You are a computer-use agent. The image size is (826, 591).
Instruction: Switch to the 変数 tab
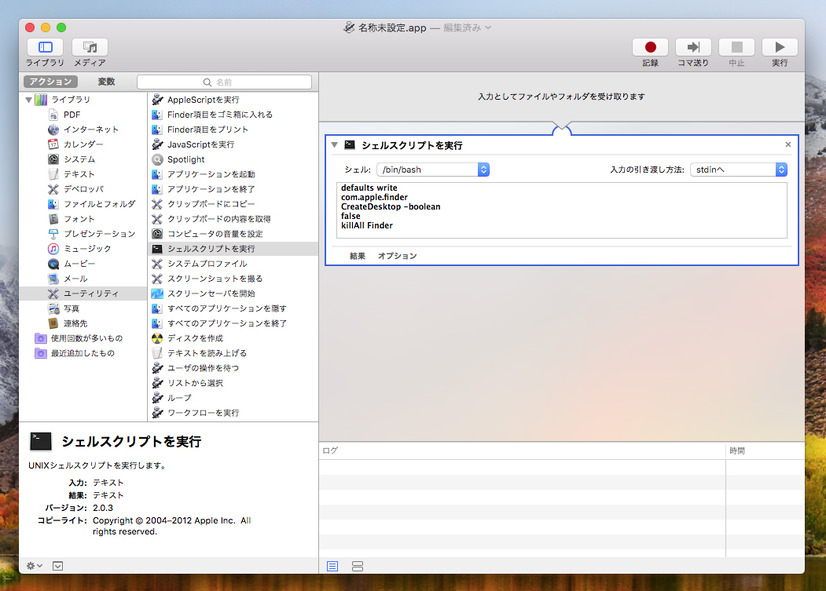pos(106,82)
